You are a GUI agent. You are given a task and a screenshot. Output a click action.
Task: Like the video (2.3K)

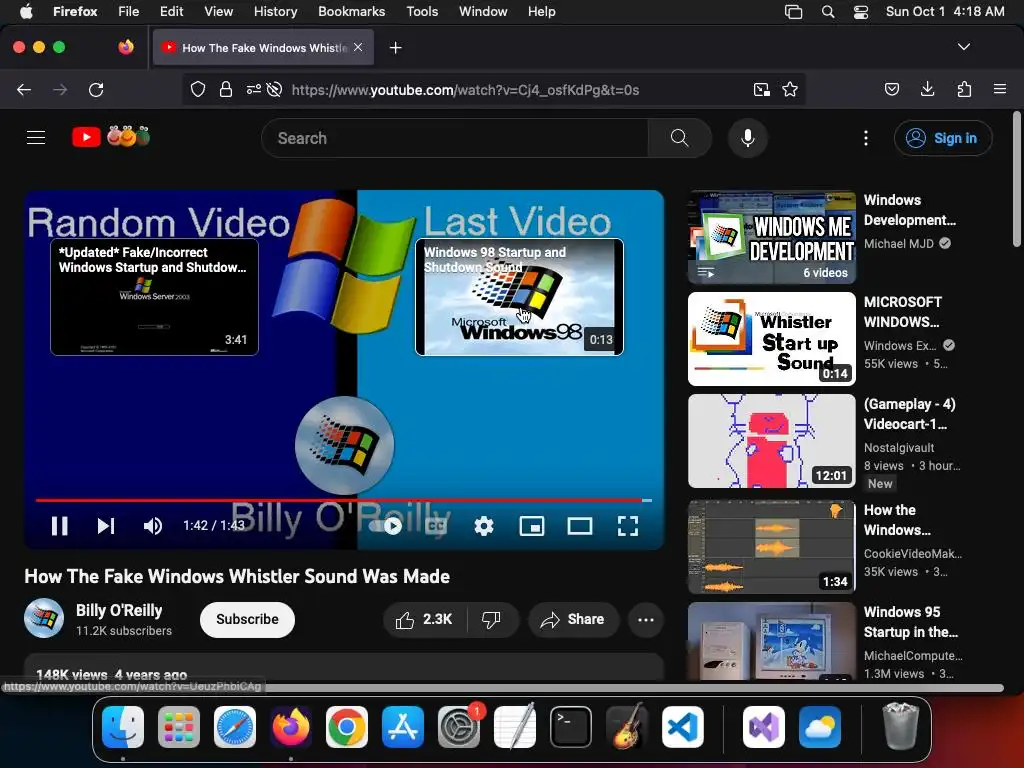(424, 619)
